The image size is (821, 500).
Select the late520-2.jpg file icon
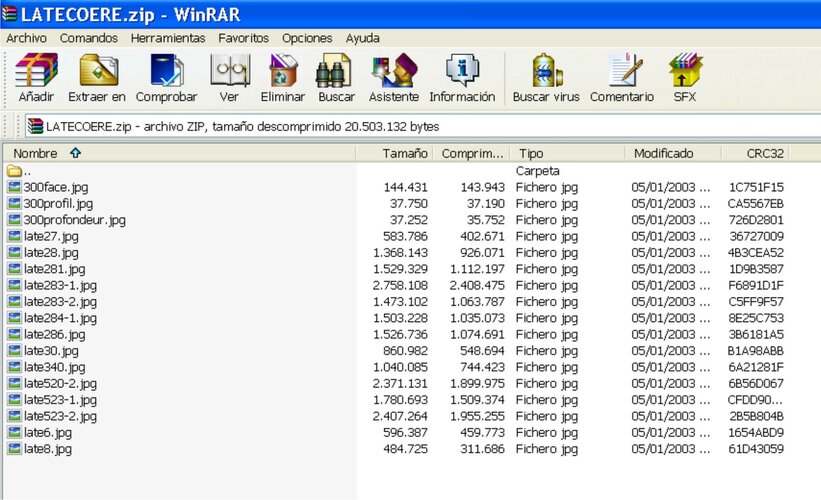coord(15,383)
